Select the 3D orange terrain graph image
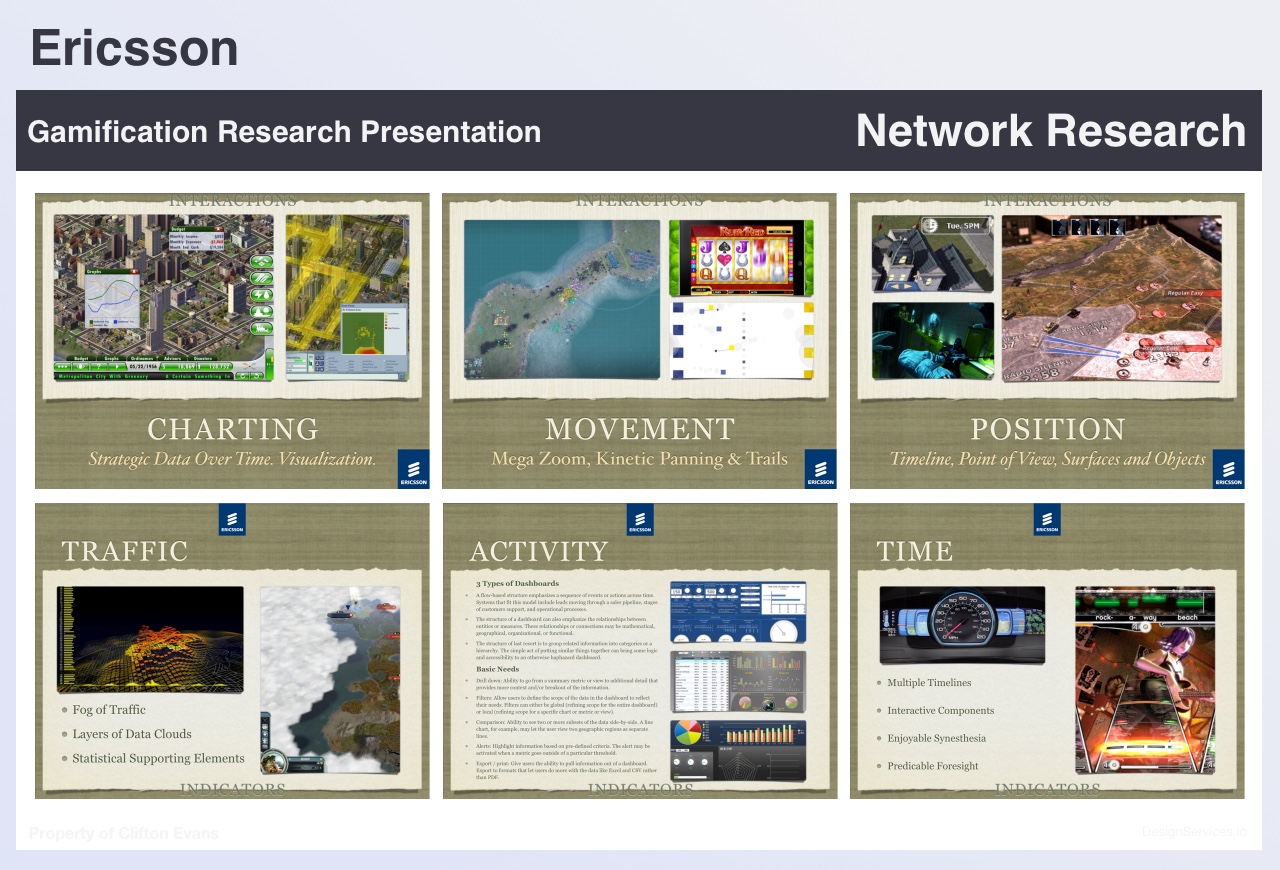Image resolution: width=1280 pixels, height=870 pixels. click(150, 639)
